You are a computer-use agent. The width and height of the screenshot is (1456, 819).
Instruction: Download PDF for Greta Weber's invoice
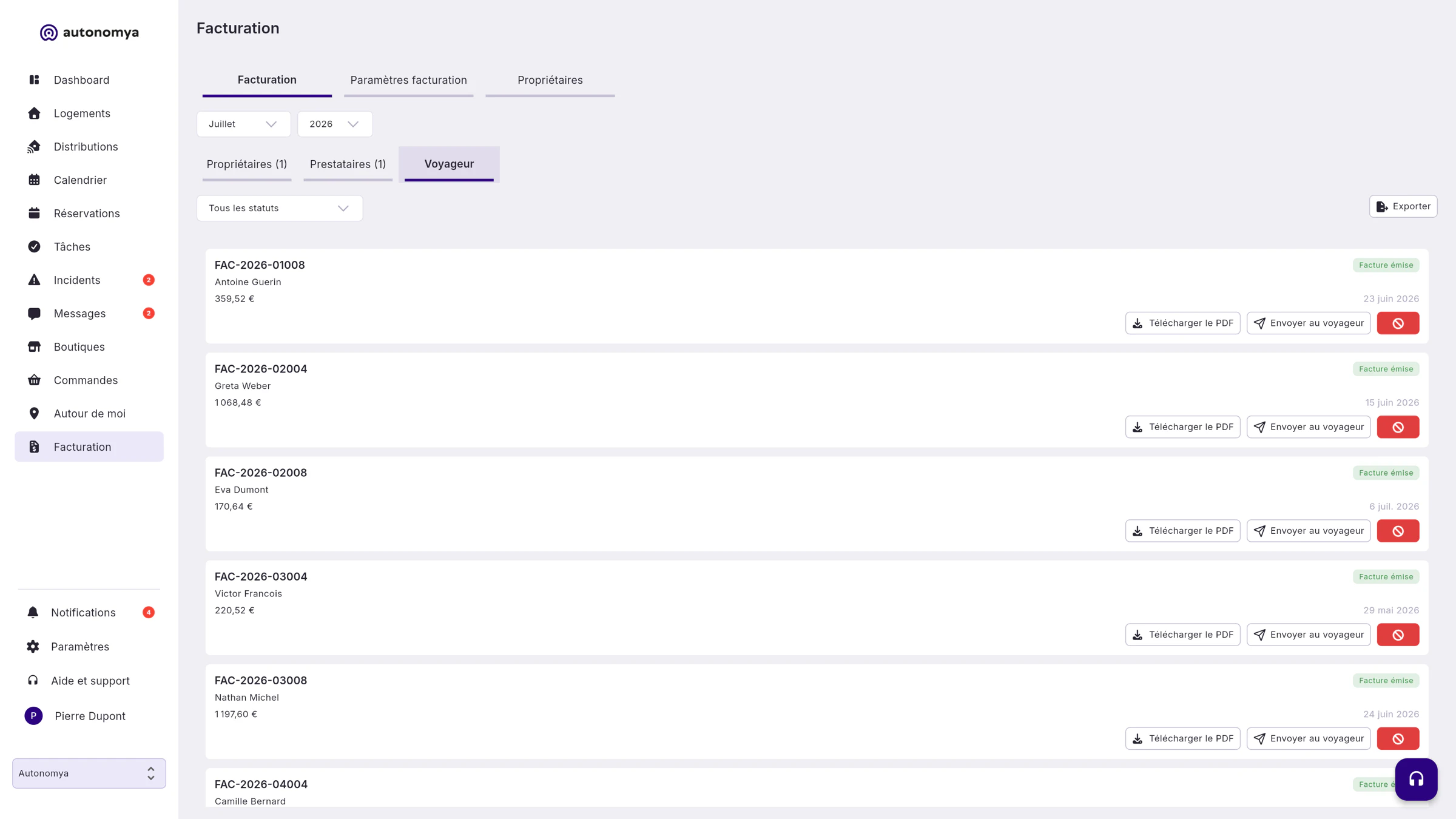1183,427
